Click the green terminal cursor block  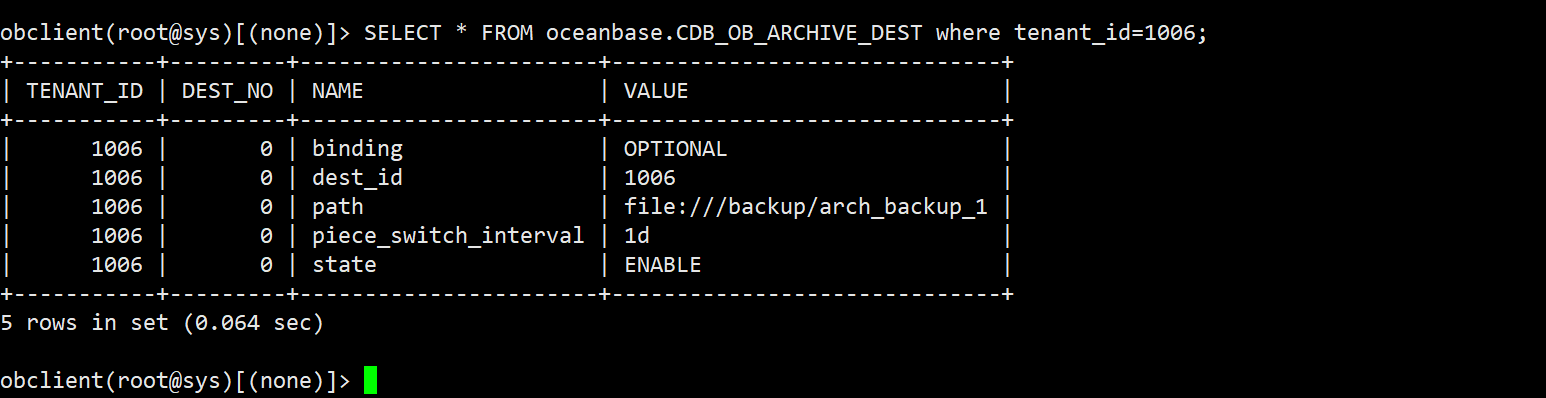coord(370,381)
